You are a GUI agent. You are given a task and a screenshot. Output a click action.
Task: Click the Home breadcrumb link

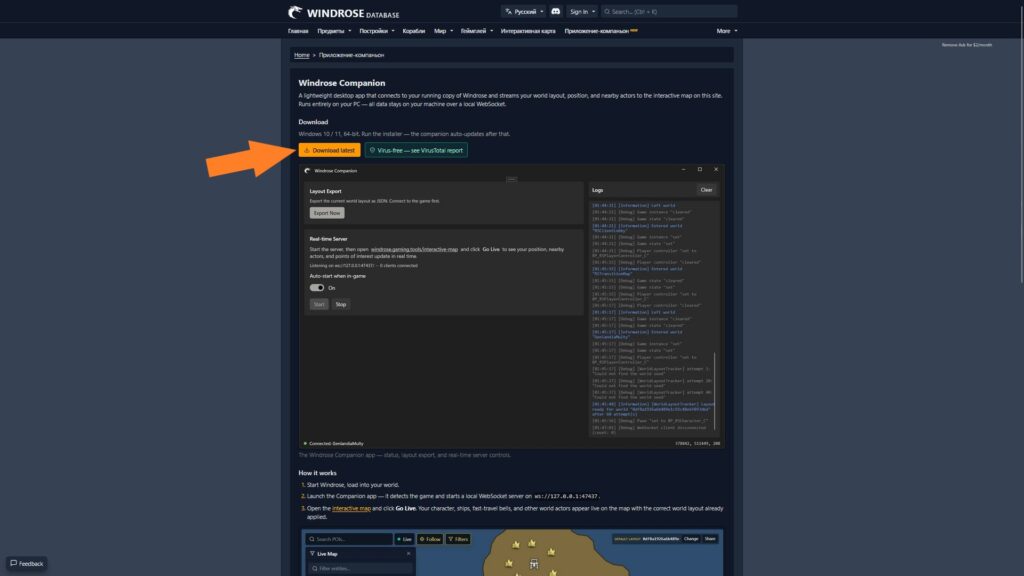[x=302, y=55]
